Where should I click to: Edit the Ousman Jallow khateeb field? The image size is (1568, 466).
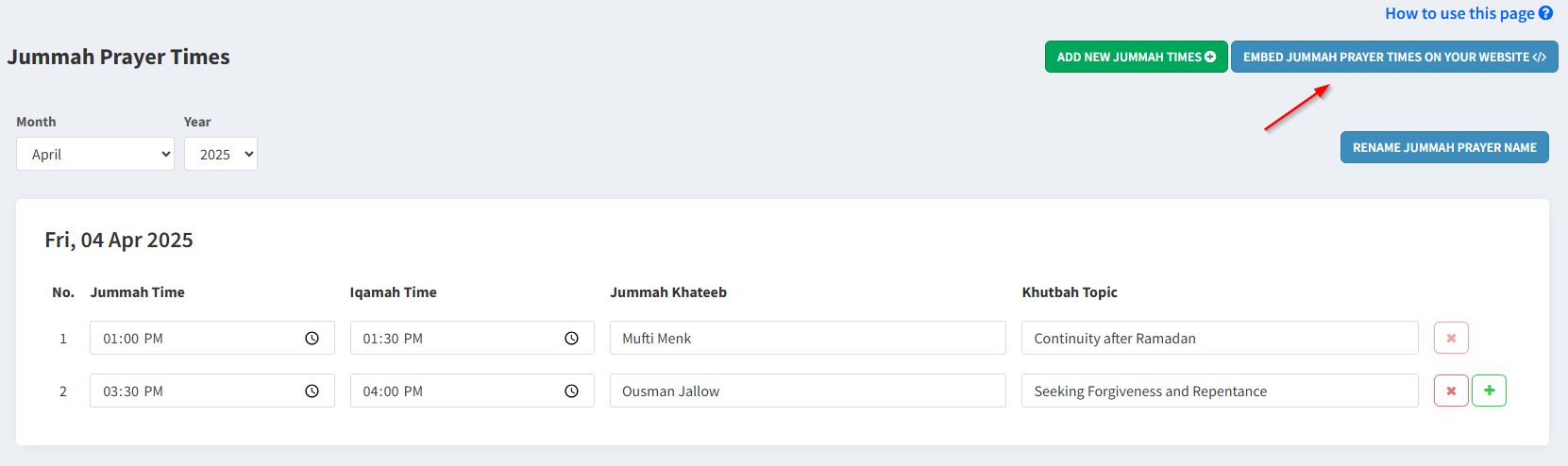pos(808,391)
